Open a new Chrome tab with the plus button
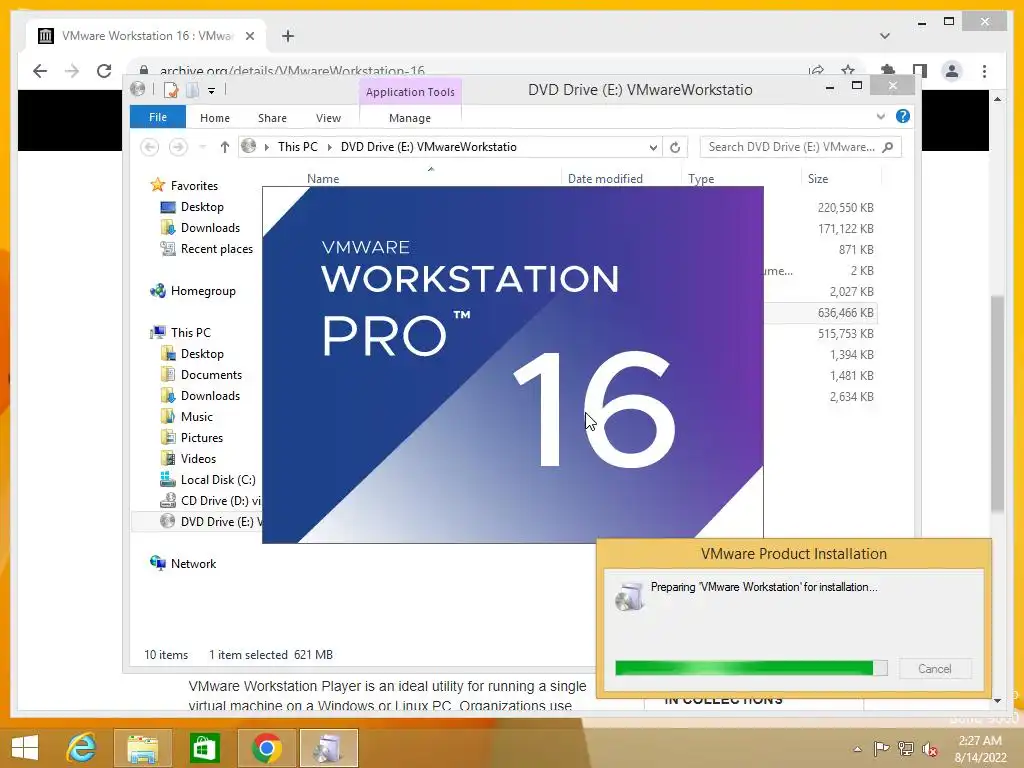The image size is (1024, 768). pyautogui.click(x=288, y=36)
